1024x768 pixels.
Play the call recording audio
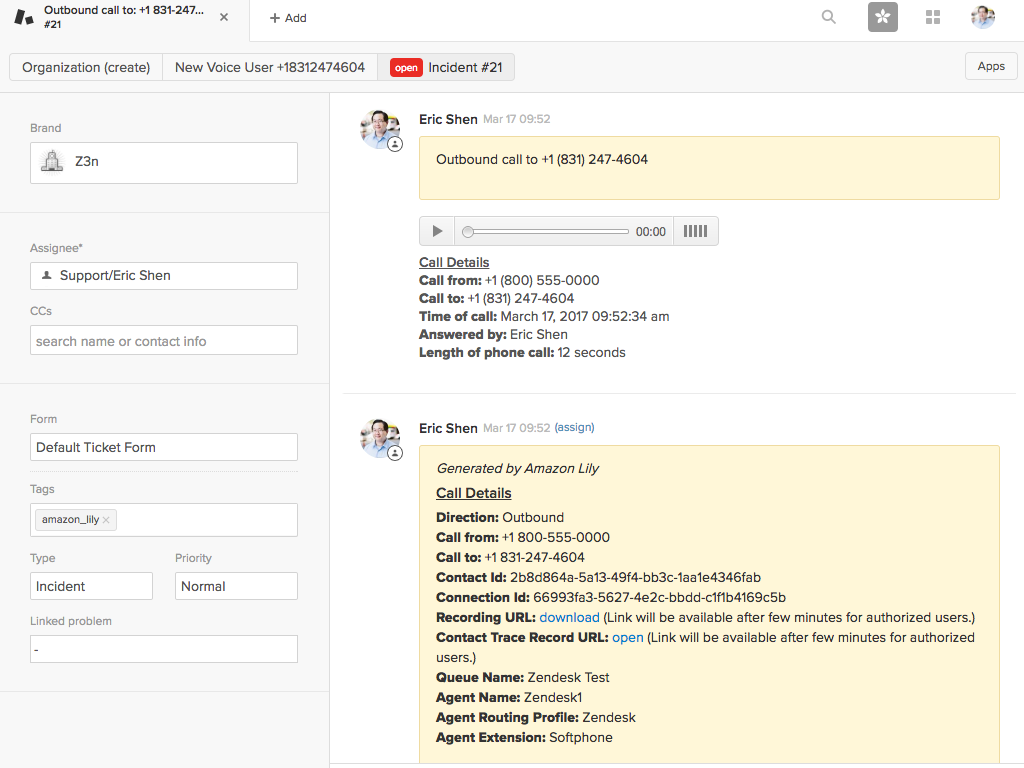pos(437,231)
